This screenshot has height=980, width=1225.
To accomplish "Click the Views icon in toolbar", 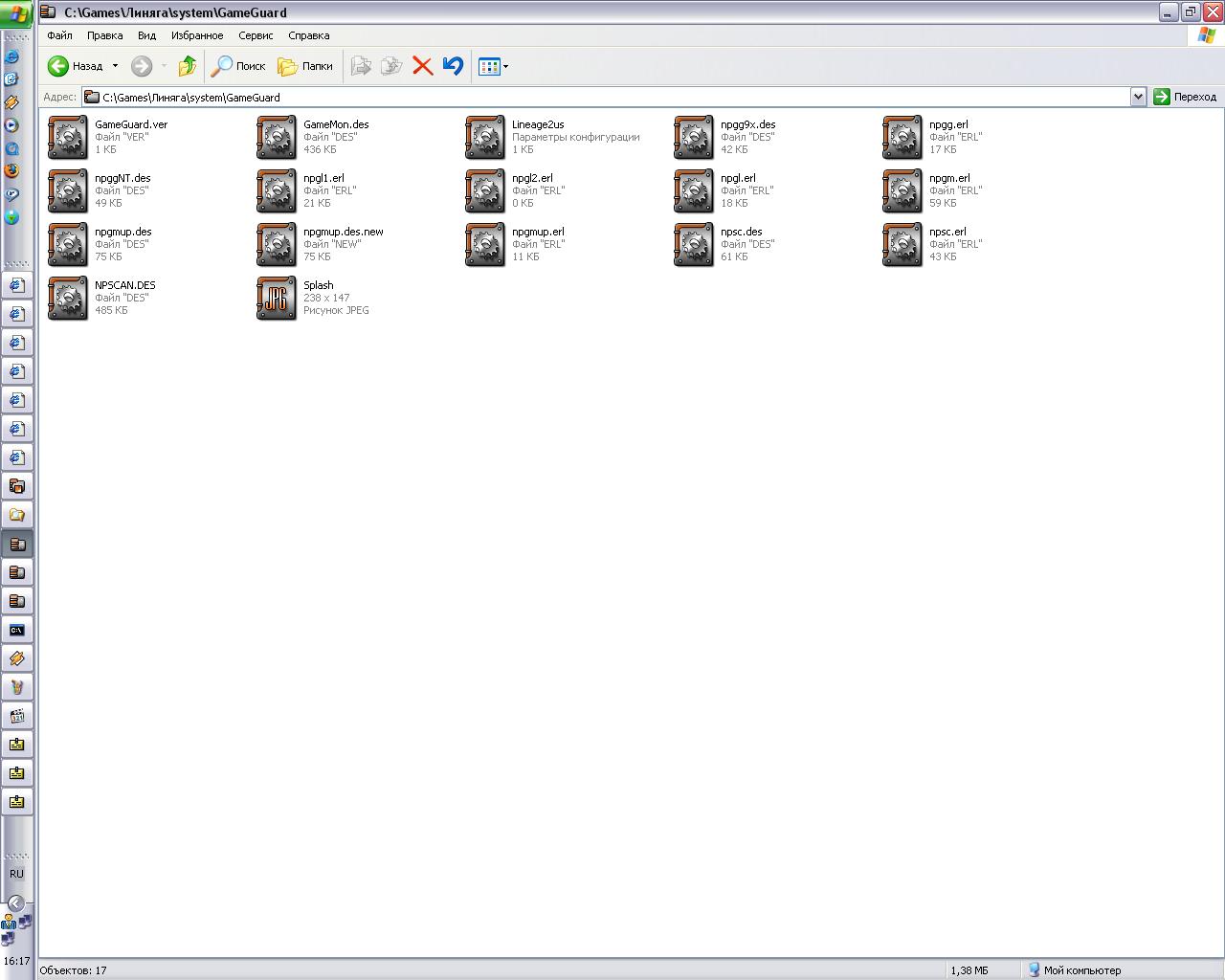I will (x=489, y=66).
